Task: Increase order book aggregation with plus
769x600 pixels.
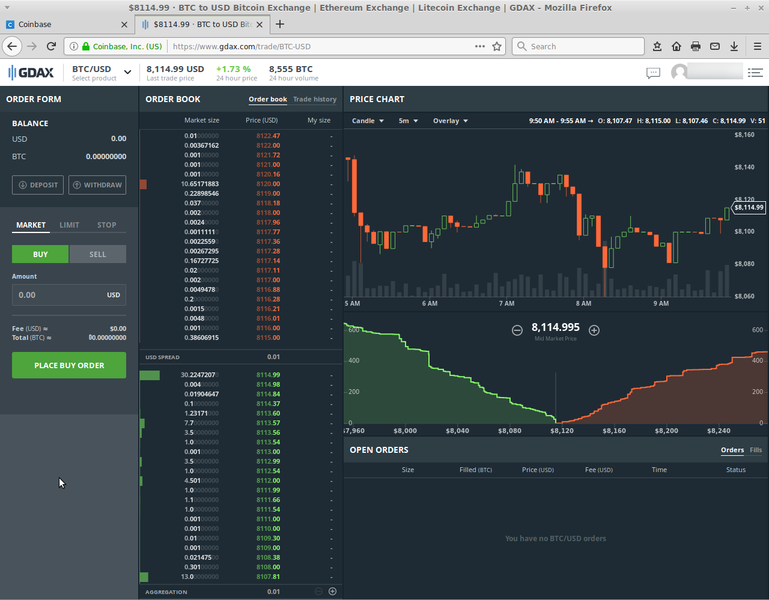Action: 333,591
